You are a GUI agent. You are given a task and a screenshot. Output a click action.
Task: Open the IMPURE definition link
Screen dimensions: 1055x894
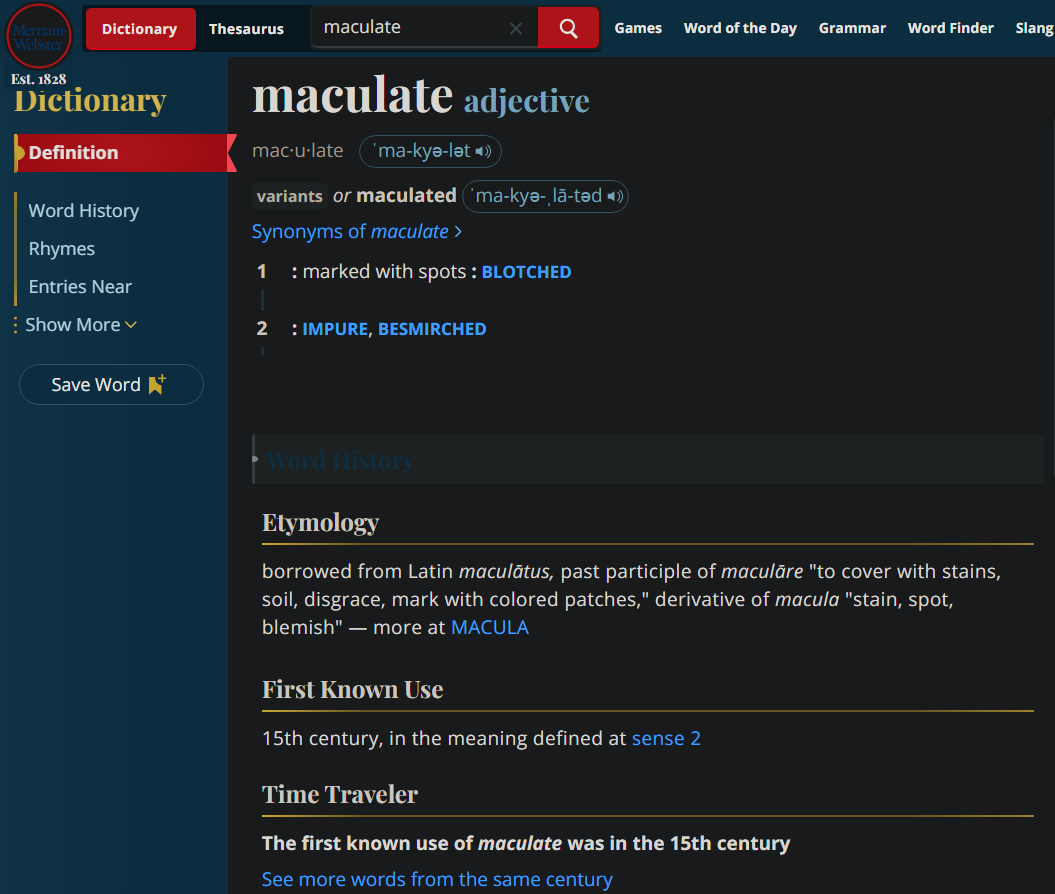(x=334, y=329)
